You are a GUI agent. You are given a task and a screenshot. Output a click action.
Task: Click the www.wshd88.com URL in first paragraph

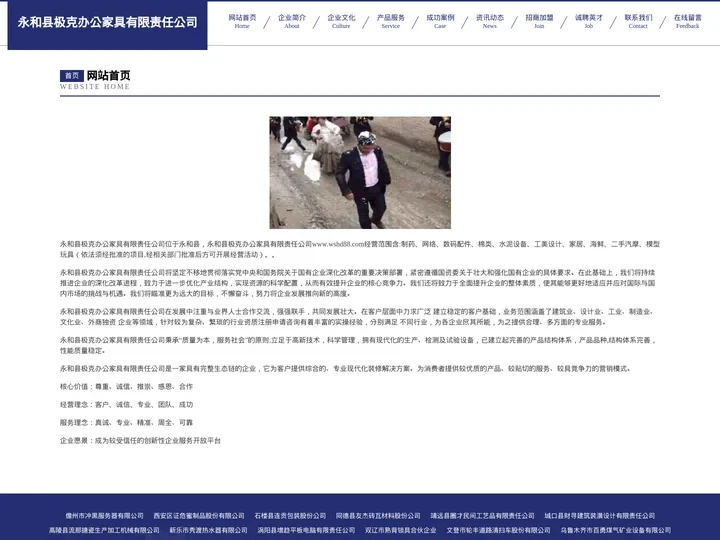tap(338, 244)
